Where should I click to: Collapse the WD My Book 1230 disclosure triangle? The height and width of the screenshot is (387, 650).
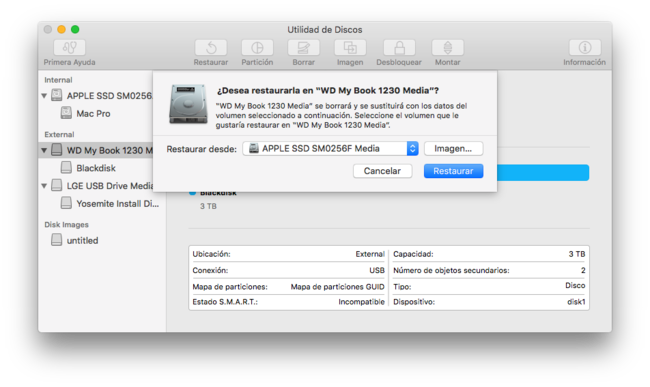[44, 150]
